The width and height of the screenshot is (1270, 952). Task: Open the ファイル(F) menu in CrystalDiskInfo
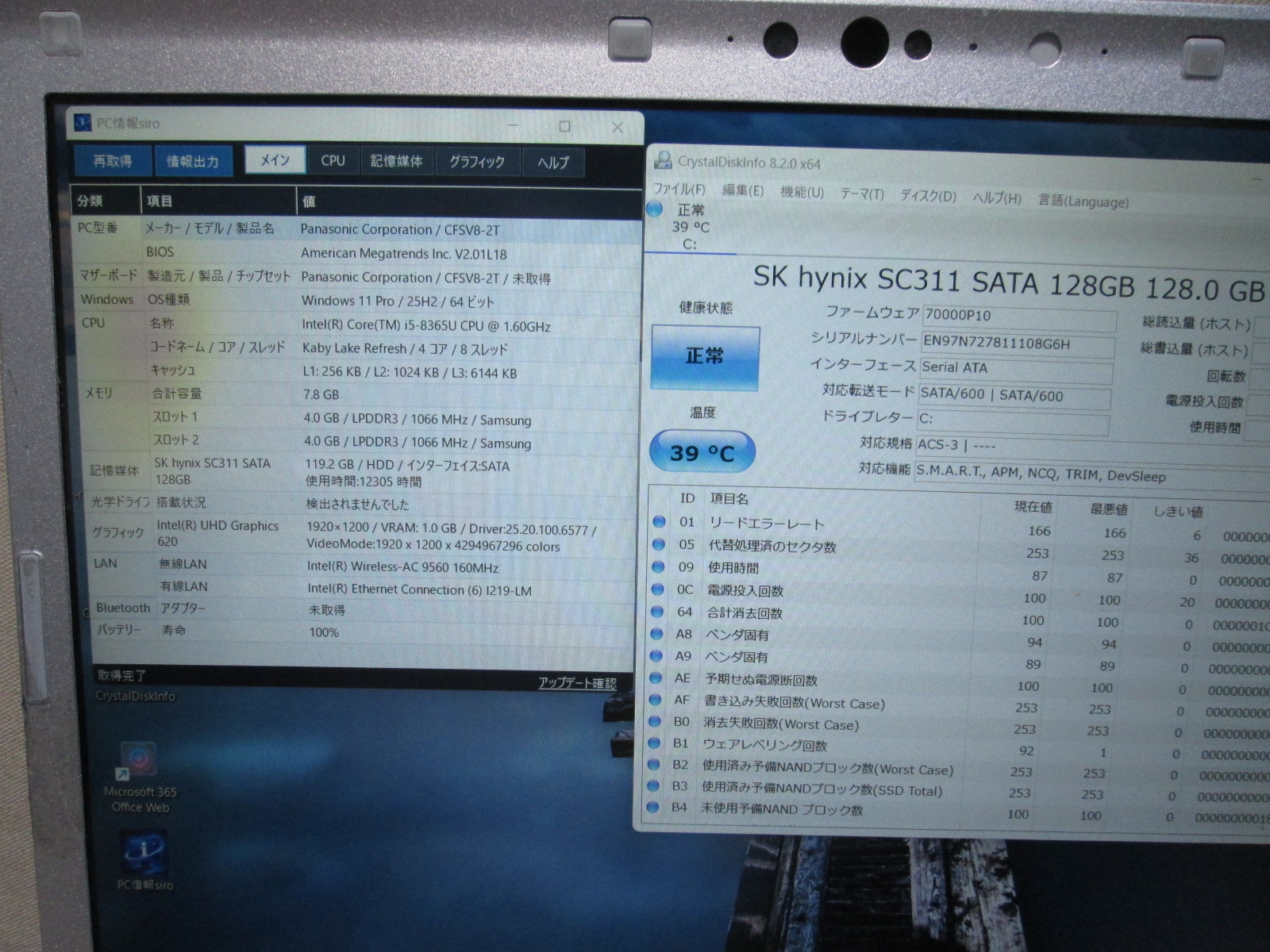[x=679, y=189]
